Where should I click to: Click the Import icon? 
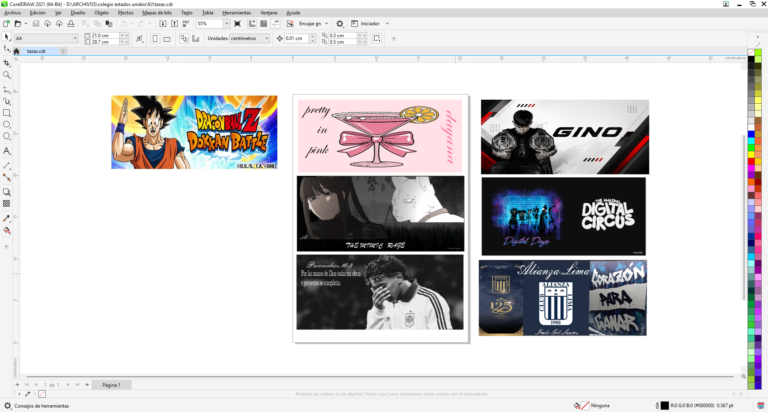(x=163, y=24)
